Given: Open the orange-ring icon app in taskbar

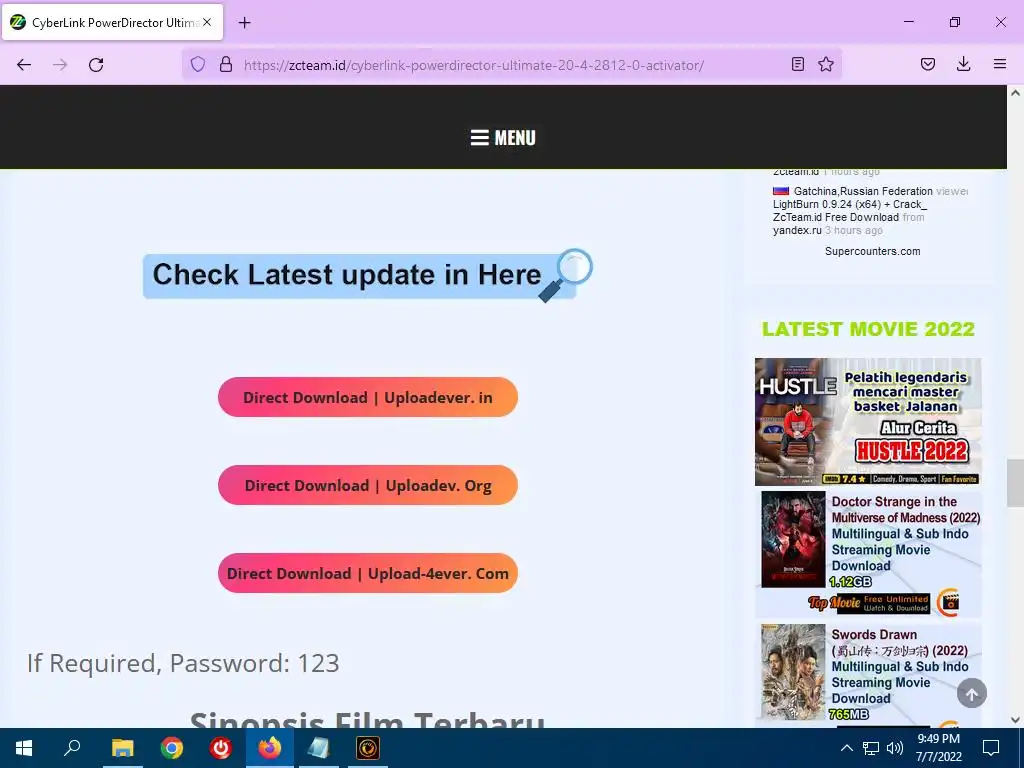Looking at the screenshot, I should (368, 748).
